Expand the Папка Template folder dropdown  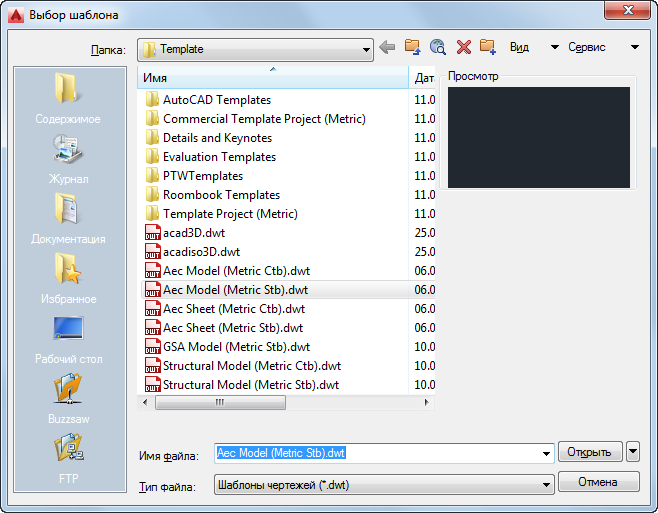(366, 50)
